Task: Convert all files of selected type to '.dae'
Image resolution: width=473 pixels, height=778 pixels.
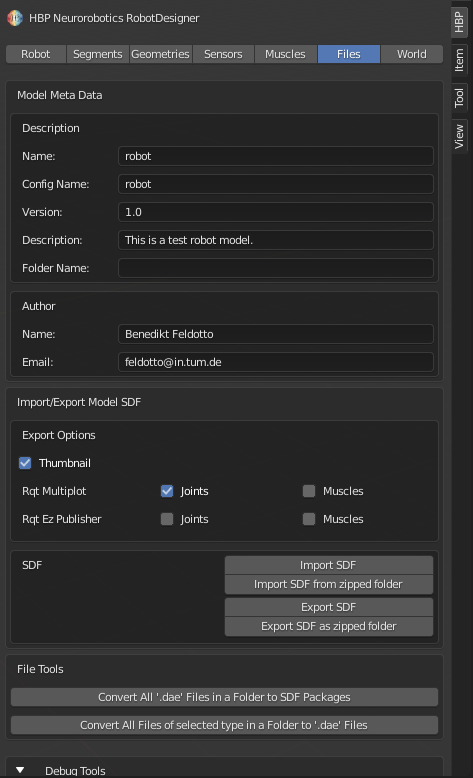Action: (224, 725)
